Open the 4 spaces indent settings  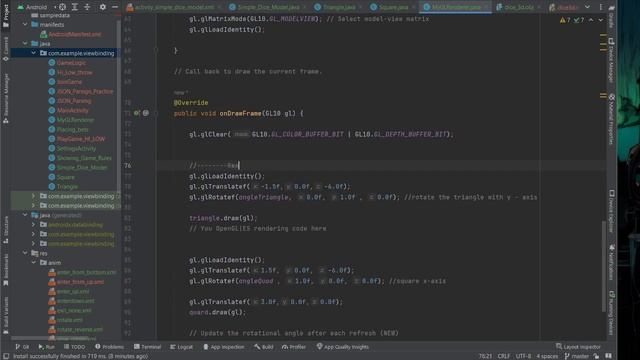tap(547, 356)
